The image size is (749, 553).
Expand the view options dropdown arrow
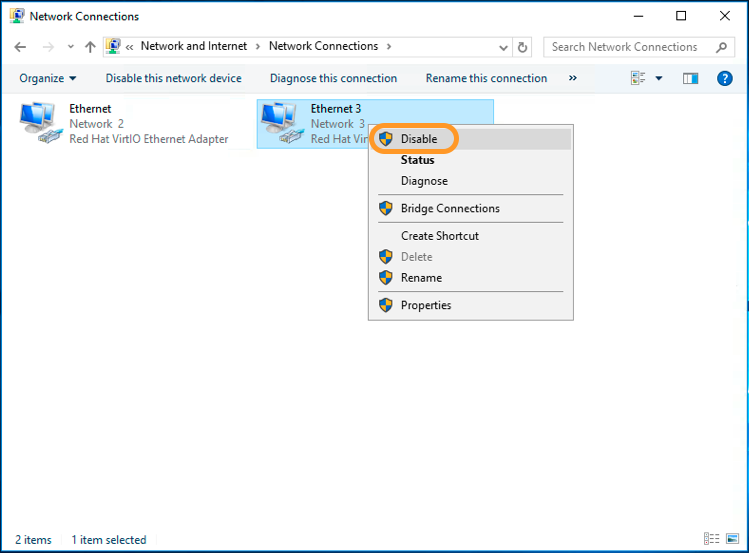click(658, 78)
